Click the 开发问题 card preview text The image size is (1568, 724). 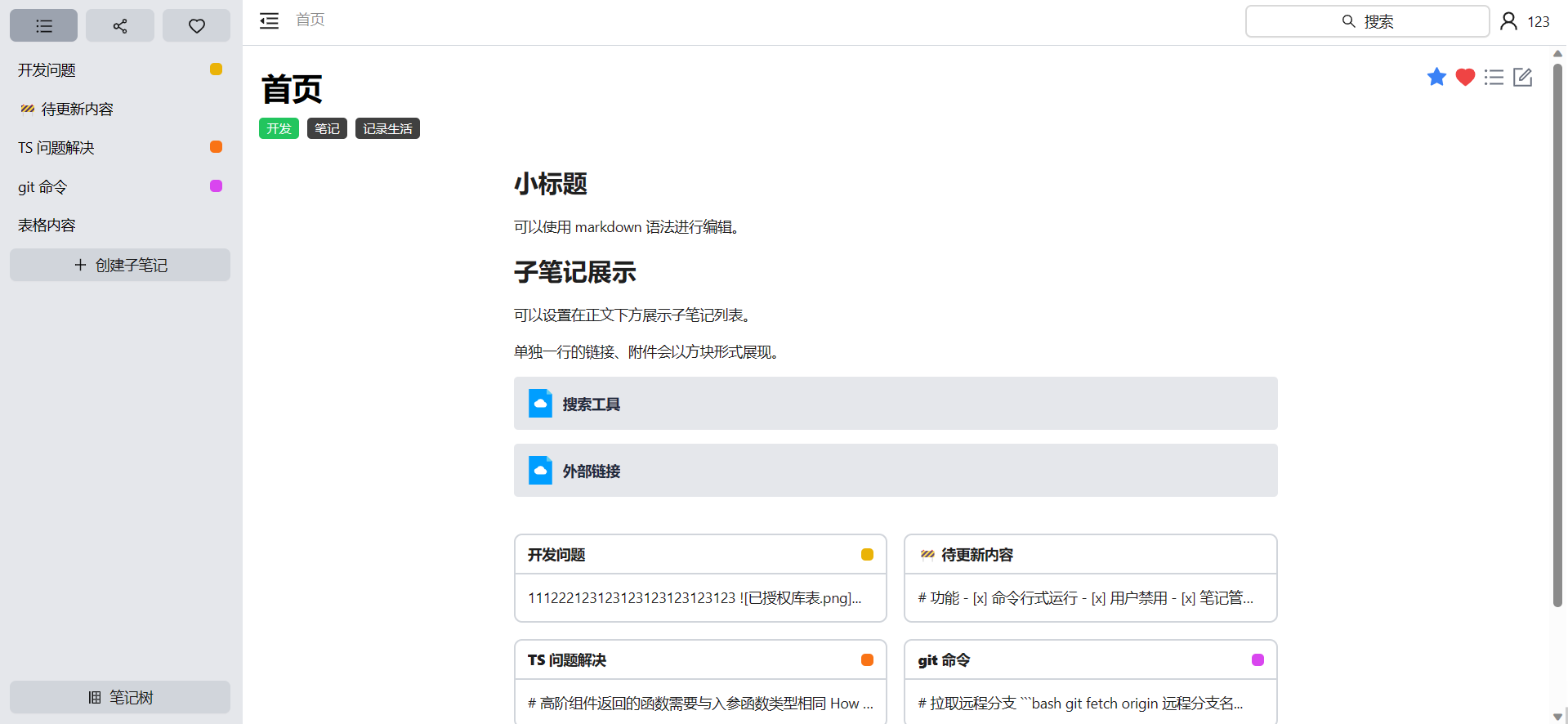click(x=695, y=598)
